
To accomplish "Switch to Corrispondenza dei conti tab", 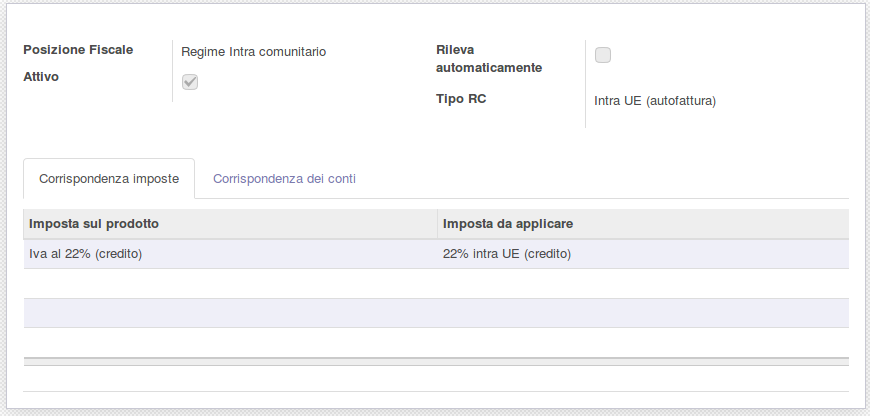I will click(x=284, y=179).
